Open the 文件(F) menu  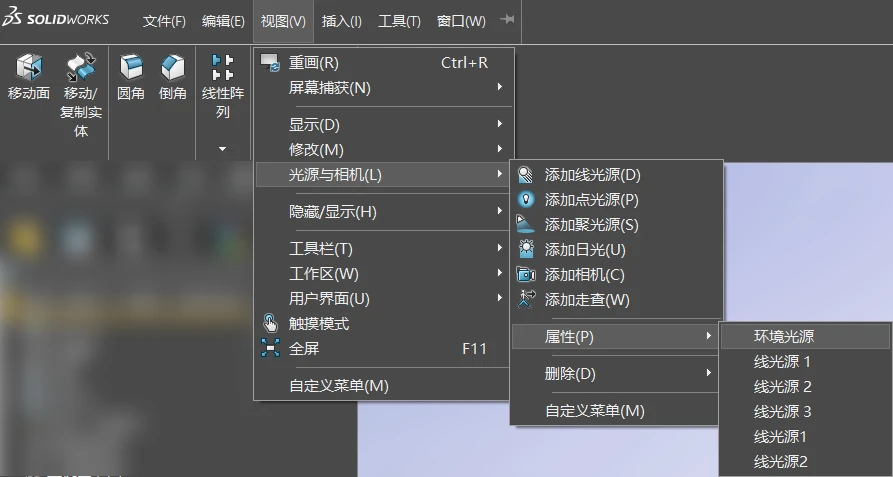(164, 21)
